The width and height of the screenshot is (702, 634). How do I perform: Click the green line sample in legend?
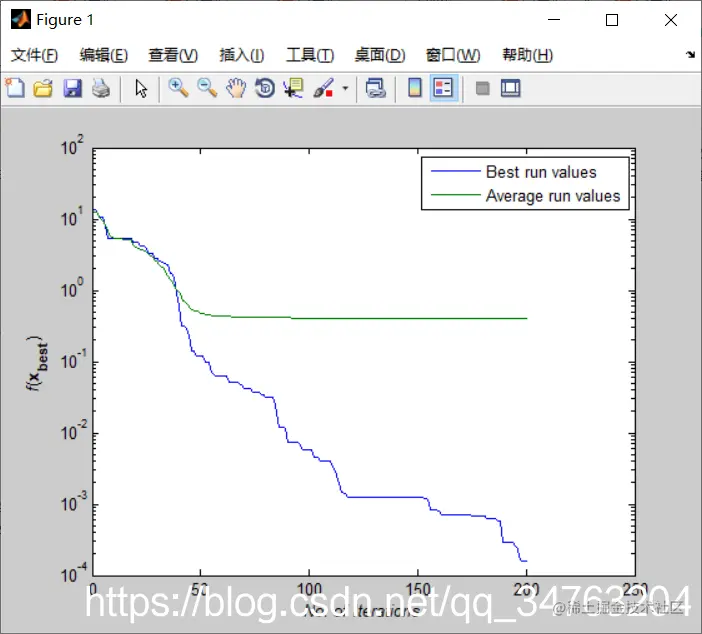[x=455, y=195]
